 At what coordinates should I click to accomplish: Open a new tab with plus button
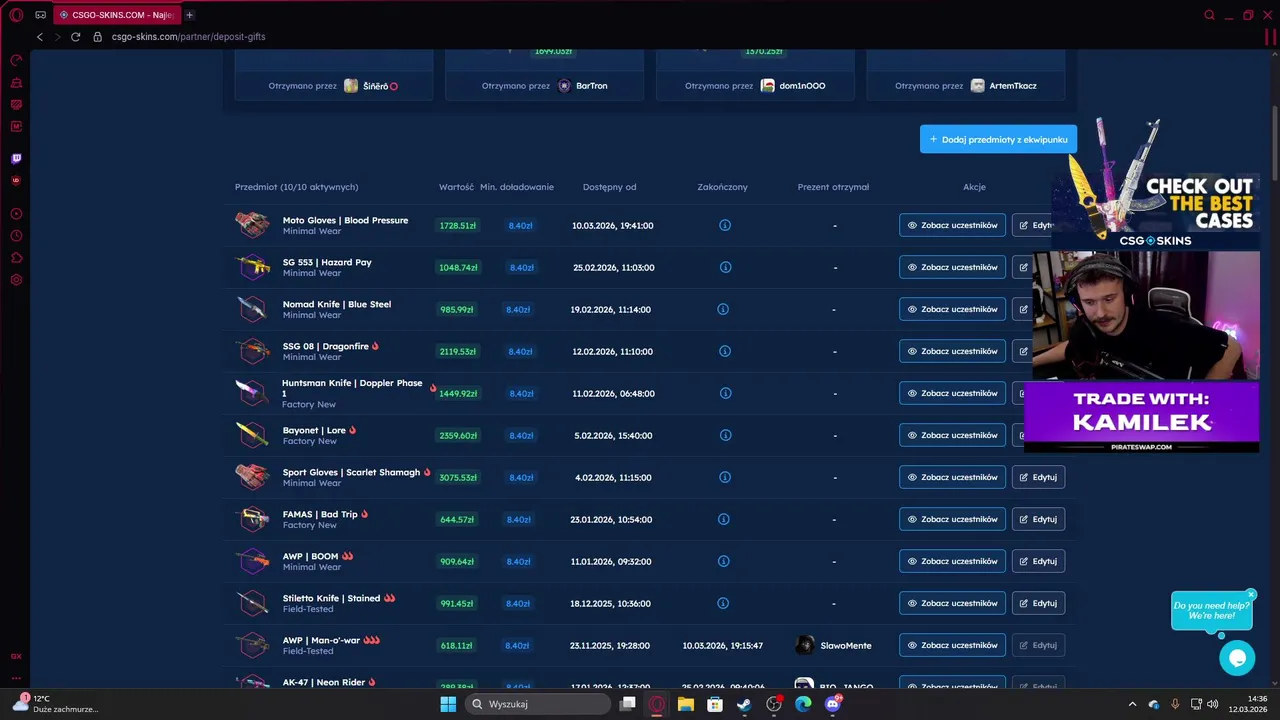click(x=190, y=15)
